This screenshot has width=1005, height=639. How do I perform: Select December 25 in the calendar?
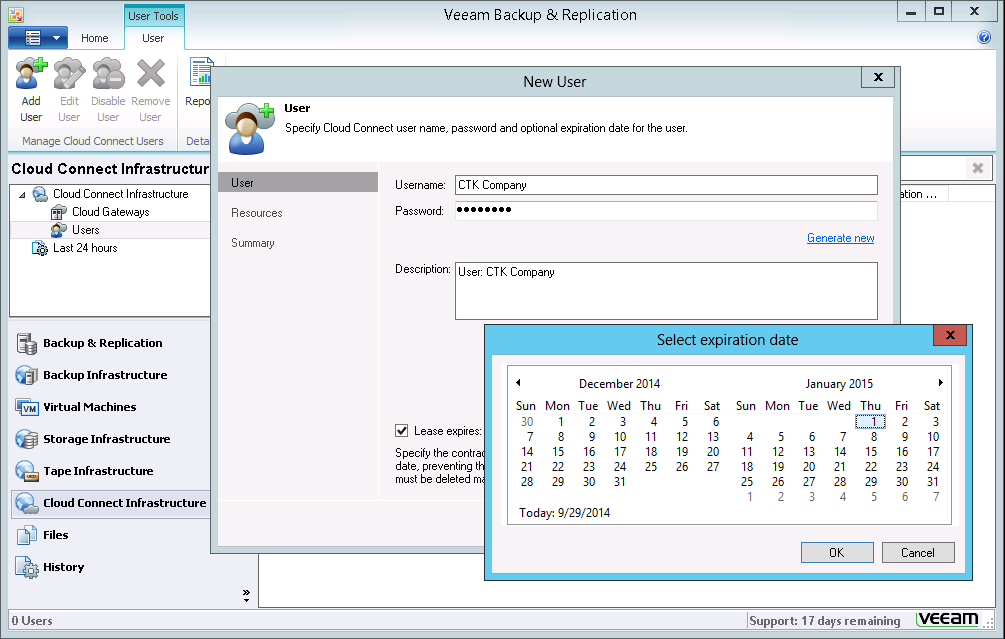point(651,467)
